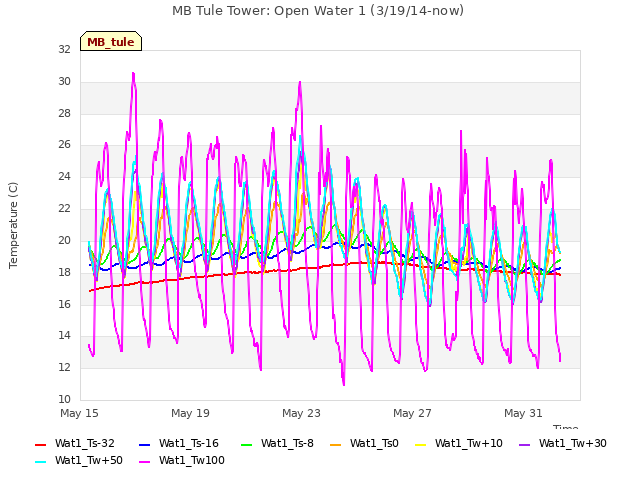Click the purple Wat1_Tw+30 legend swatch

click(x=524, y=444)
